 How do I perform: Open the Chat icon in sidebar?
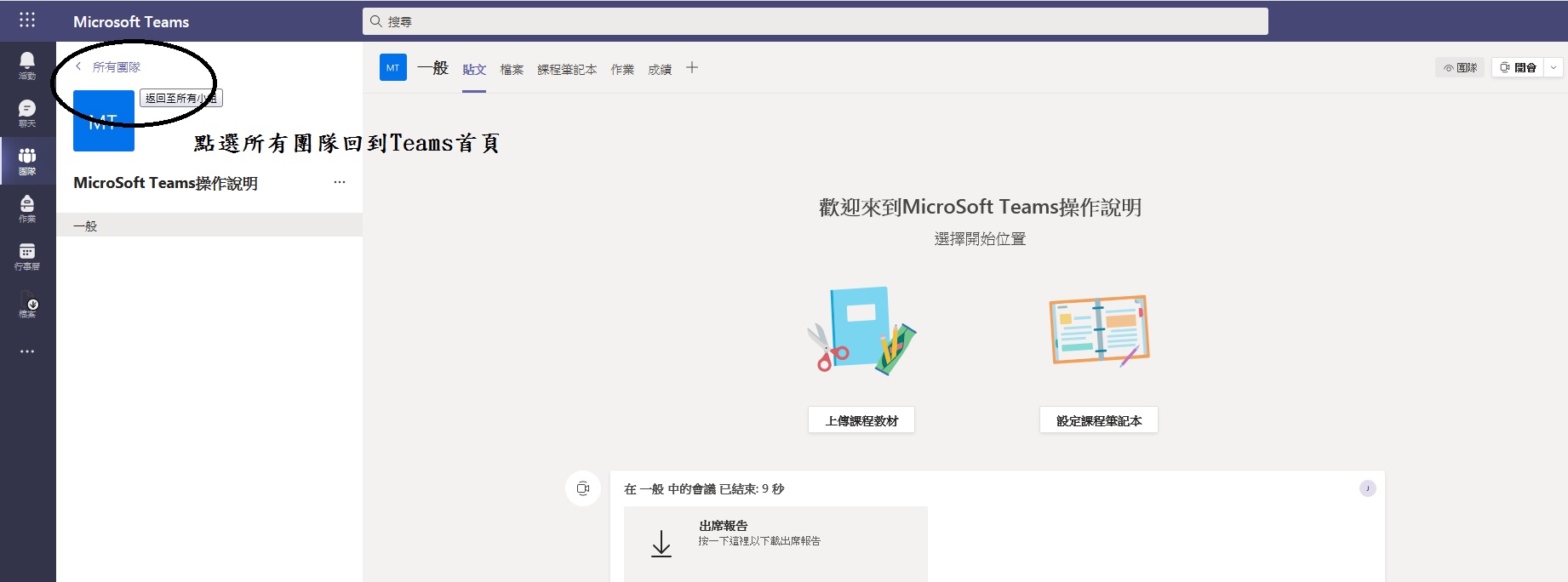[x=27, y=112]
